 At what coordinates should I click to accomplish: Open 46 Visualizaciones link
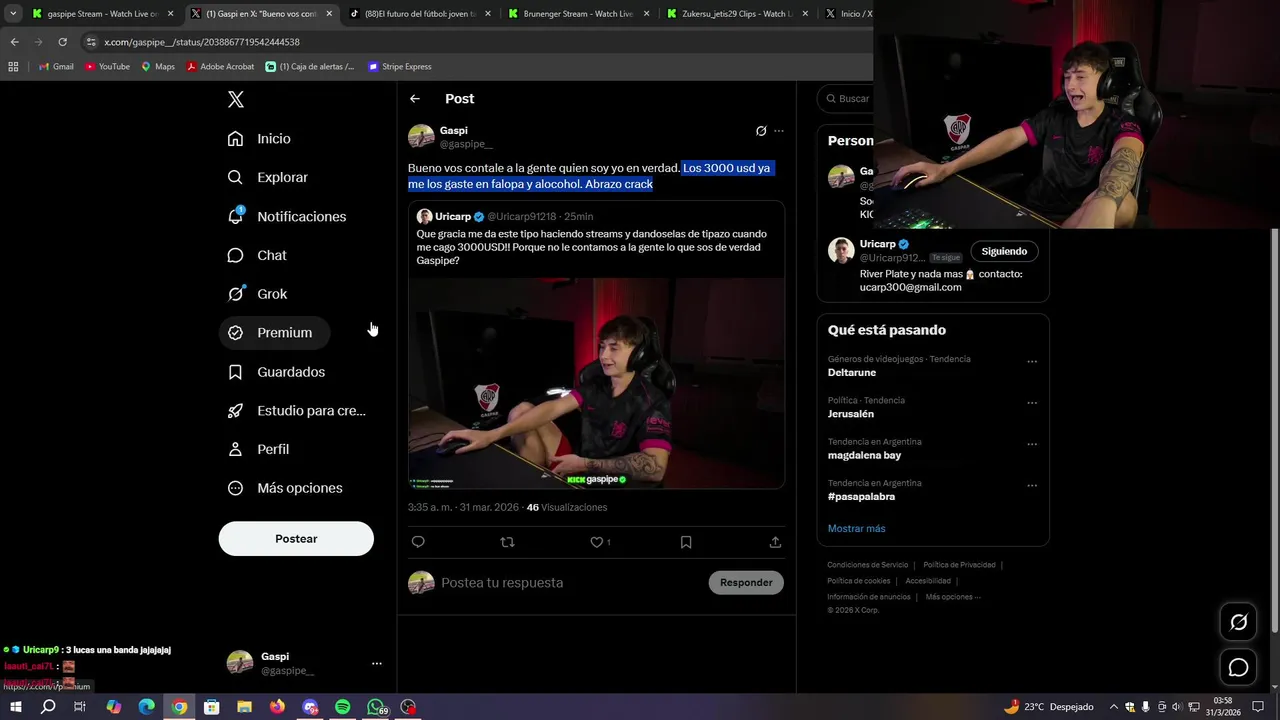pyautogui.click(x=567, y=508)
